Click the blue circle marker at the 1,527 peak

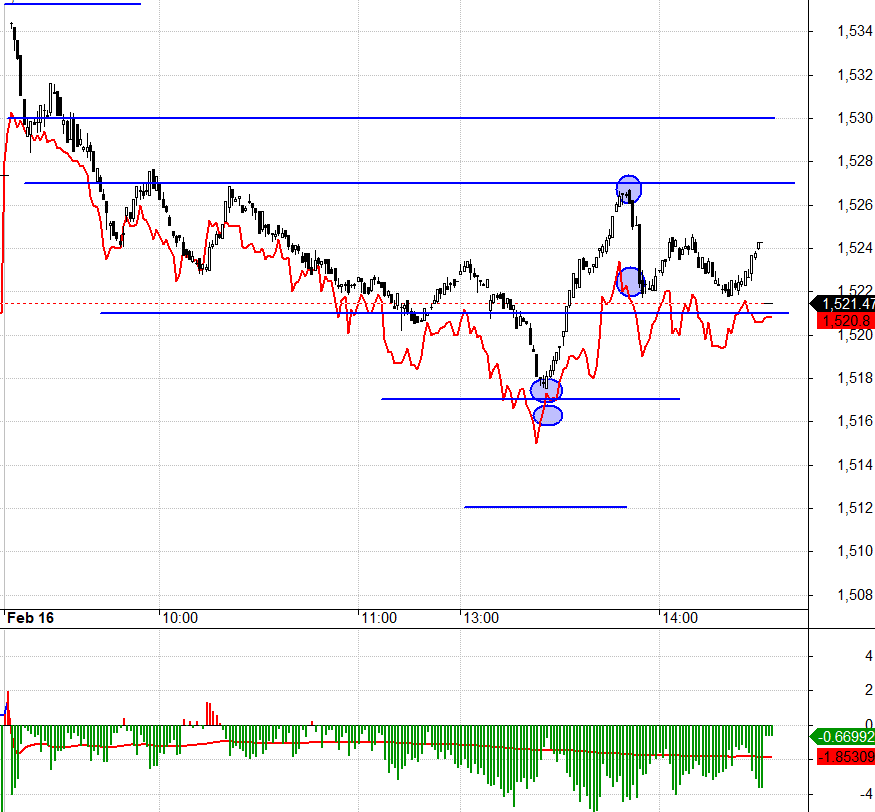628,187
